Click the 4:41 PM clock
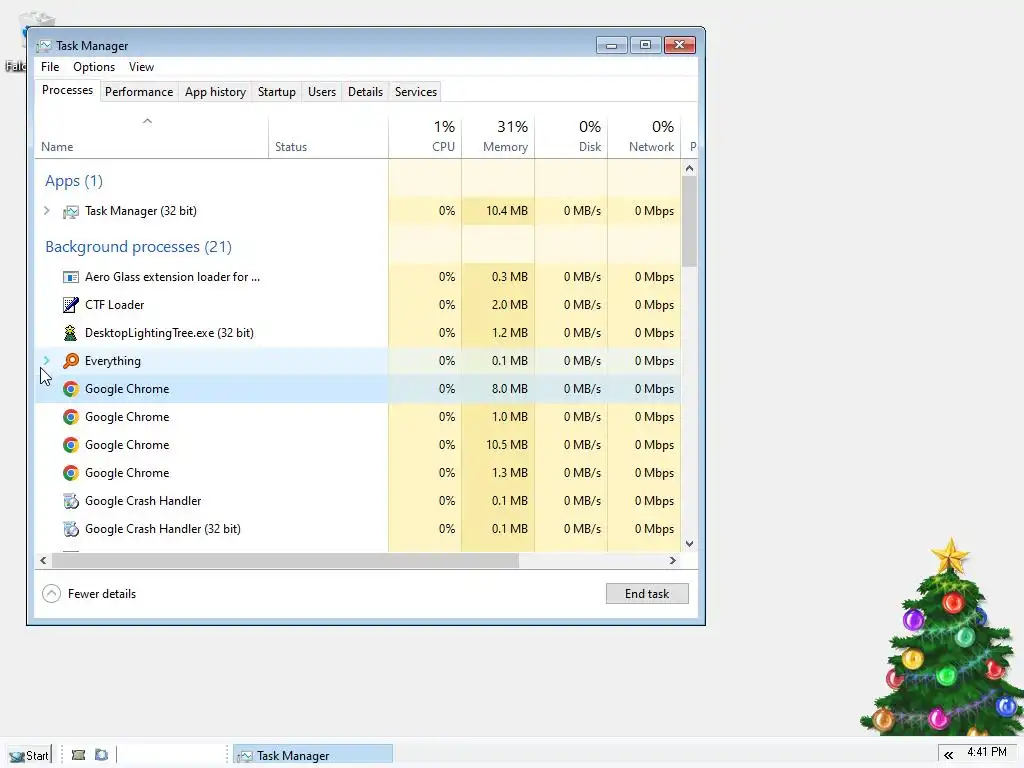 (x=987, y=752)
